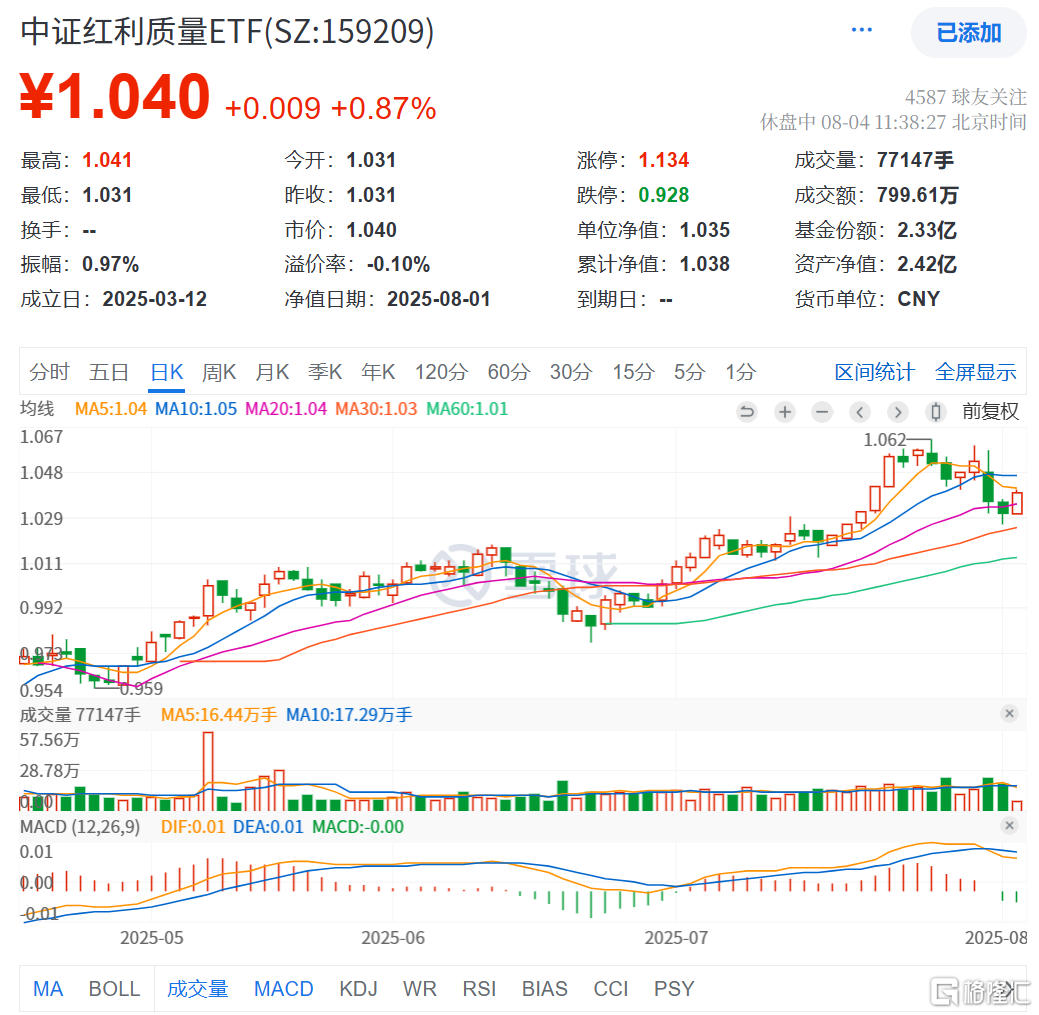Switch to the 30分 chart tab
This screenshot has width=1039, height=1015.
571,372
